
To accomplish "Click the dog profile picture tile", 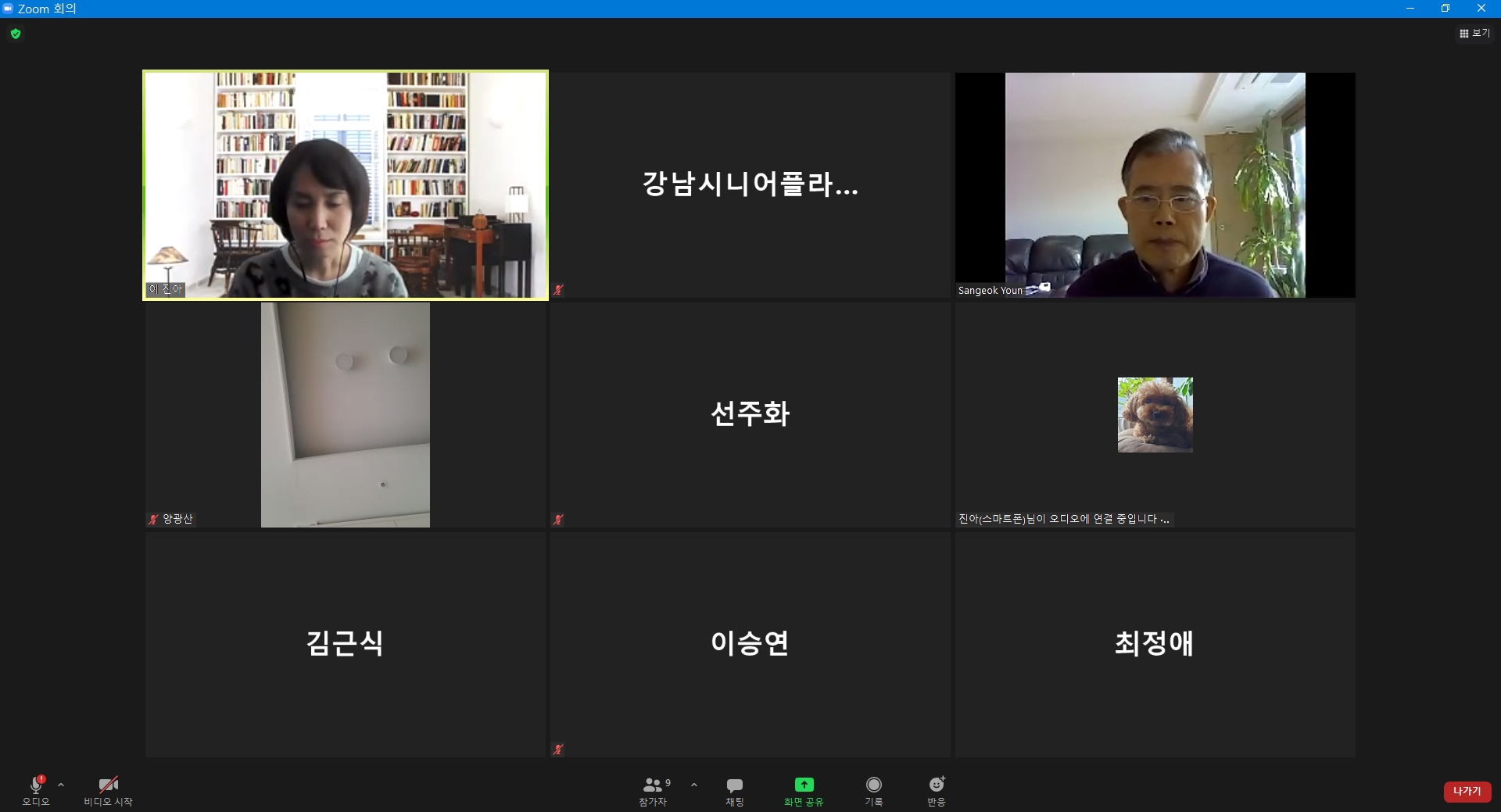I will [x=1155, y=415].
